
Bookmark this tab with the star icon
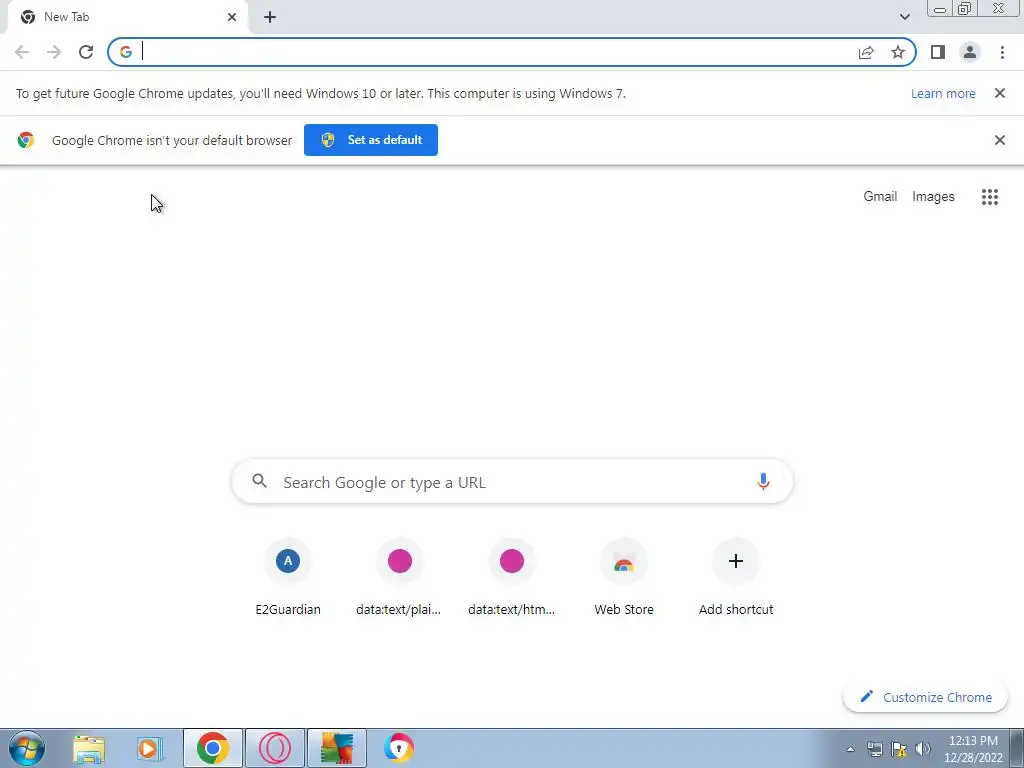[x=898, y=52]
